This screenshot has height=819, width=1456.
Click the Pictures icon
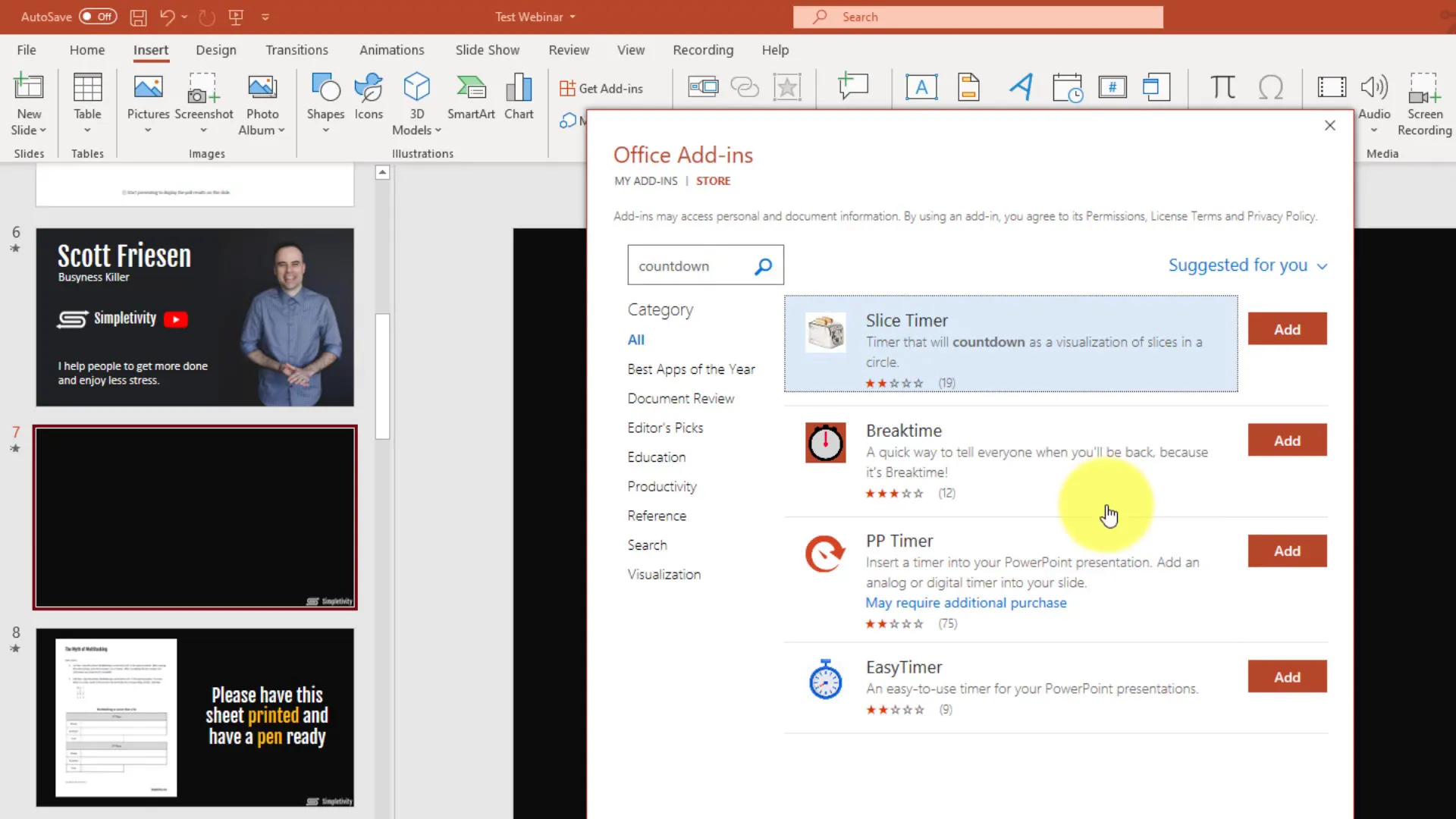point(148,87)
